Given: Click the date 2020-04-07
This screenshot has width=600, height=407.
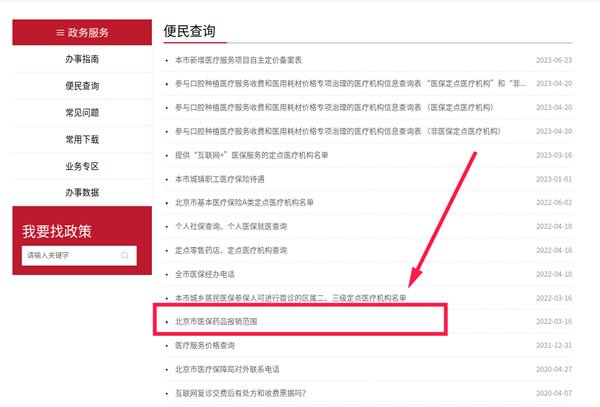Looking at the screenshot, I should point(554,393).
